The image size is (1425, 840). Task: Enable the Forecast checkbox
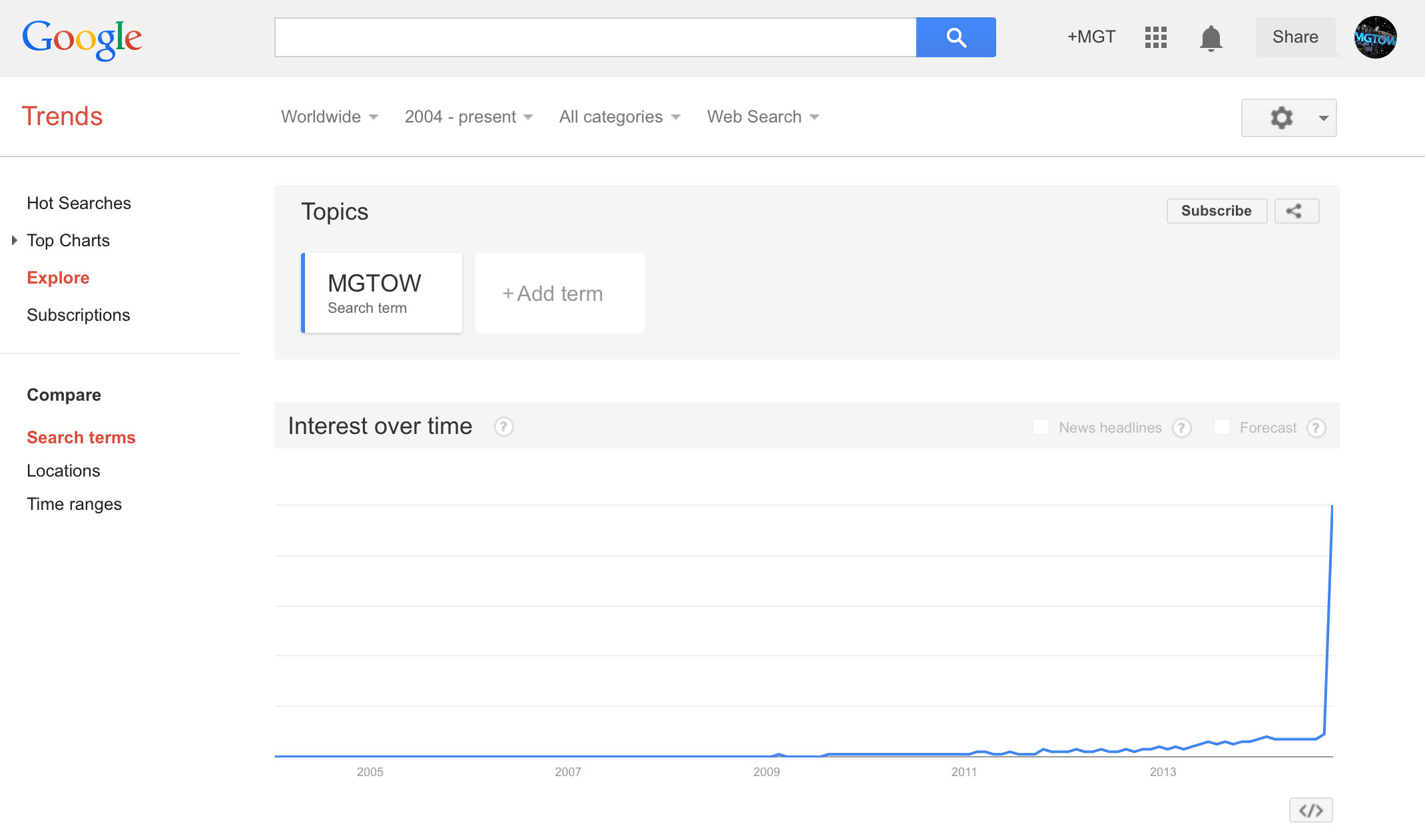tap(1222, 427)
